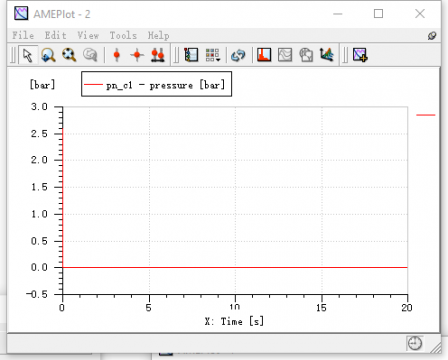Expand the grid layout dropdown
Screen dimensions: 448x360
click(212, 55)
